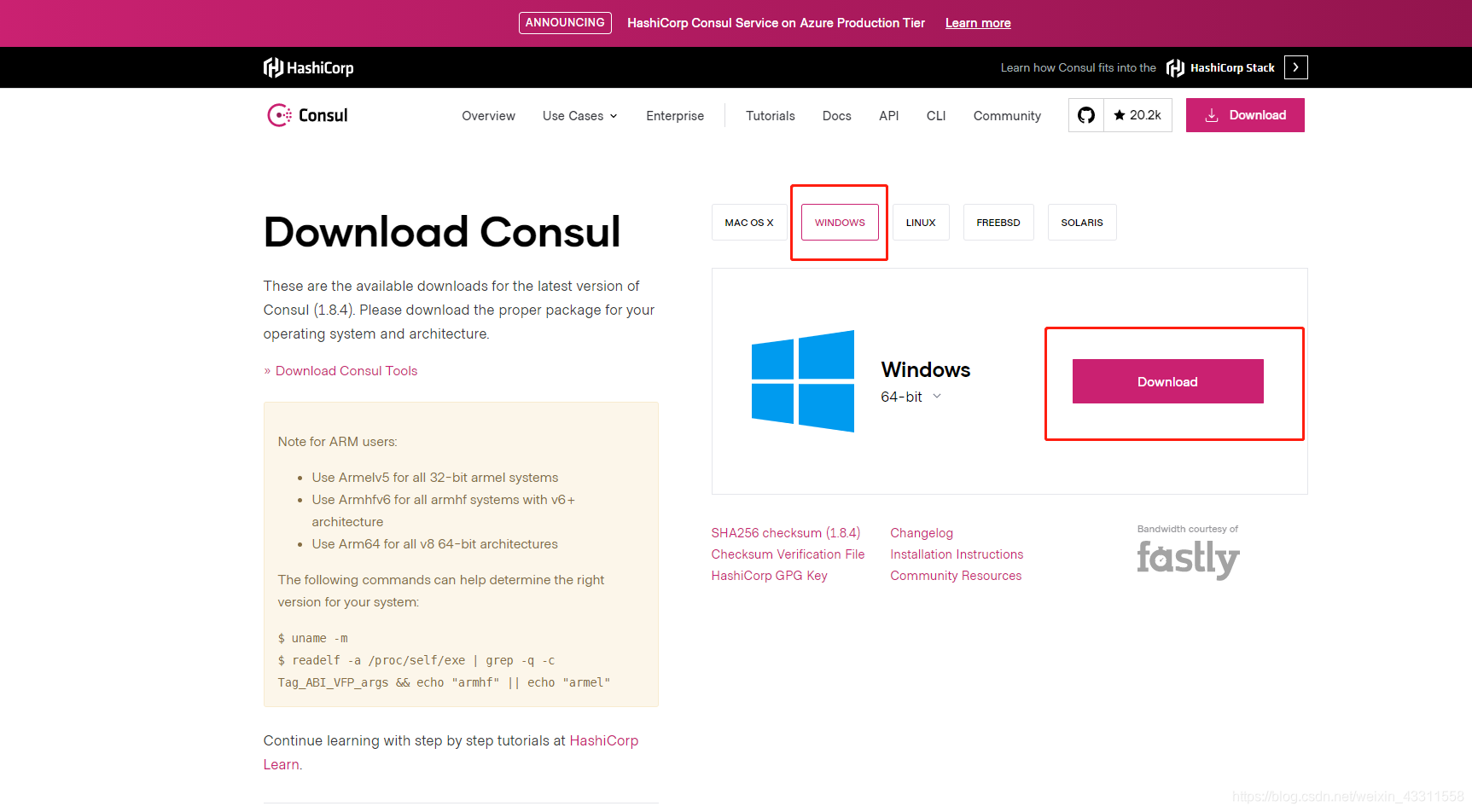The height and width of the screenshot is (812, 1472).
Task: Open the Consul logo home link
Action: pos(307,115)
